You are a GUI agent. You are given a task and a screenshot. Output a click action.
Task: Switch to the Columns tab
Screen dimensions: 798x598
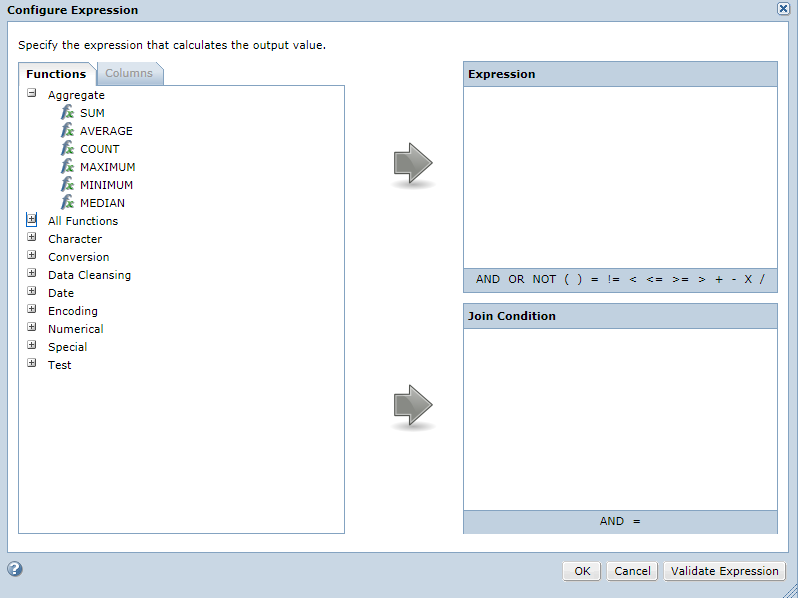click(x=129, y=73)
